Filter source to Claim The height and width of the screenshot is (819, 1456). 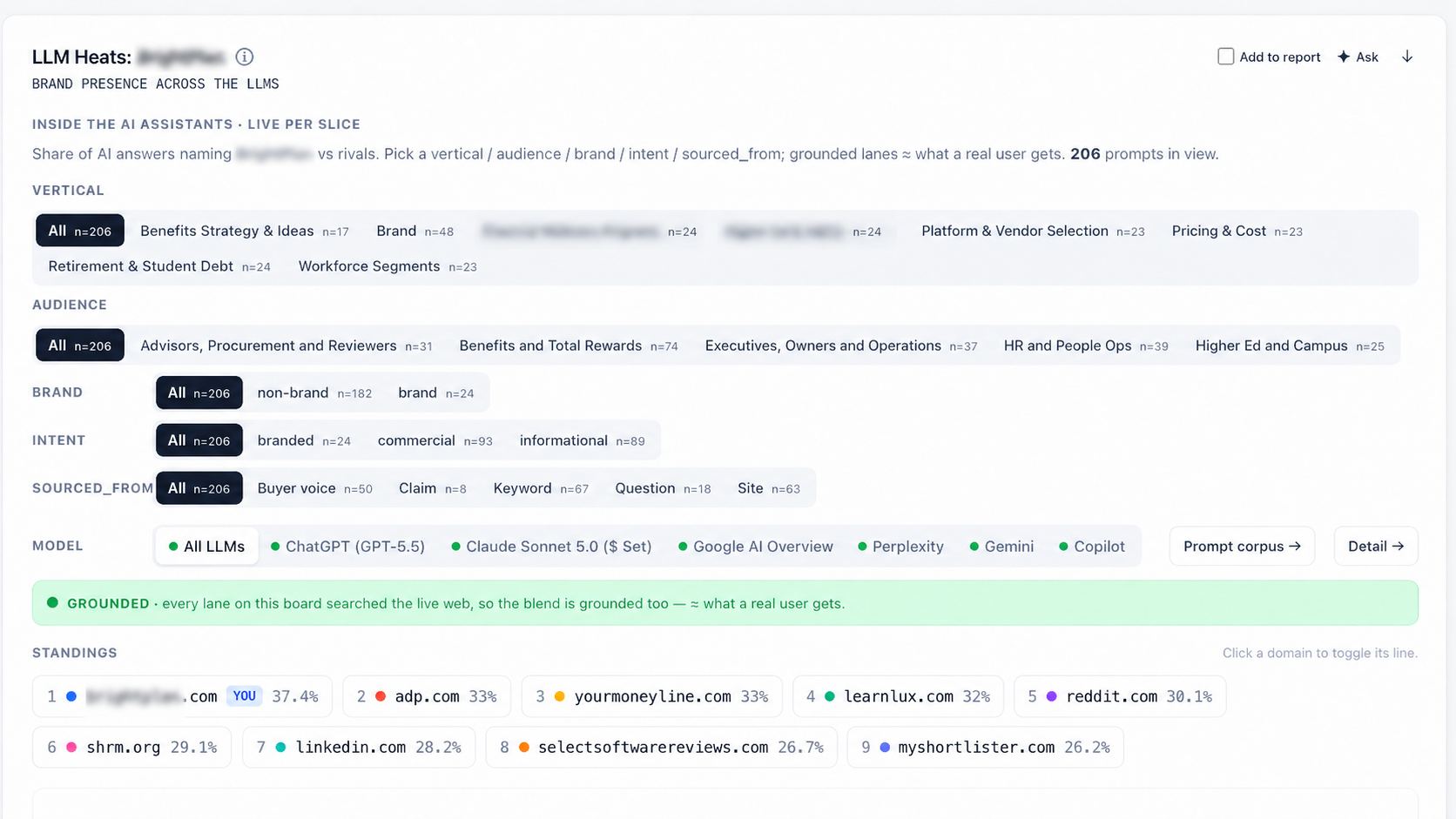click(432, 488)
